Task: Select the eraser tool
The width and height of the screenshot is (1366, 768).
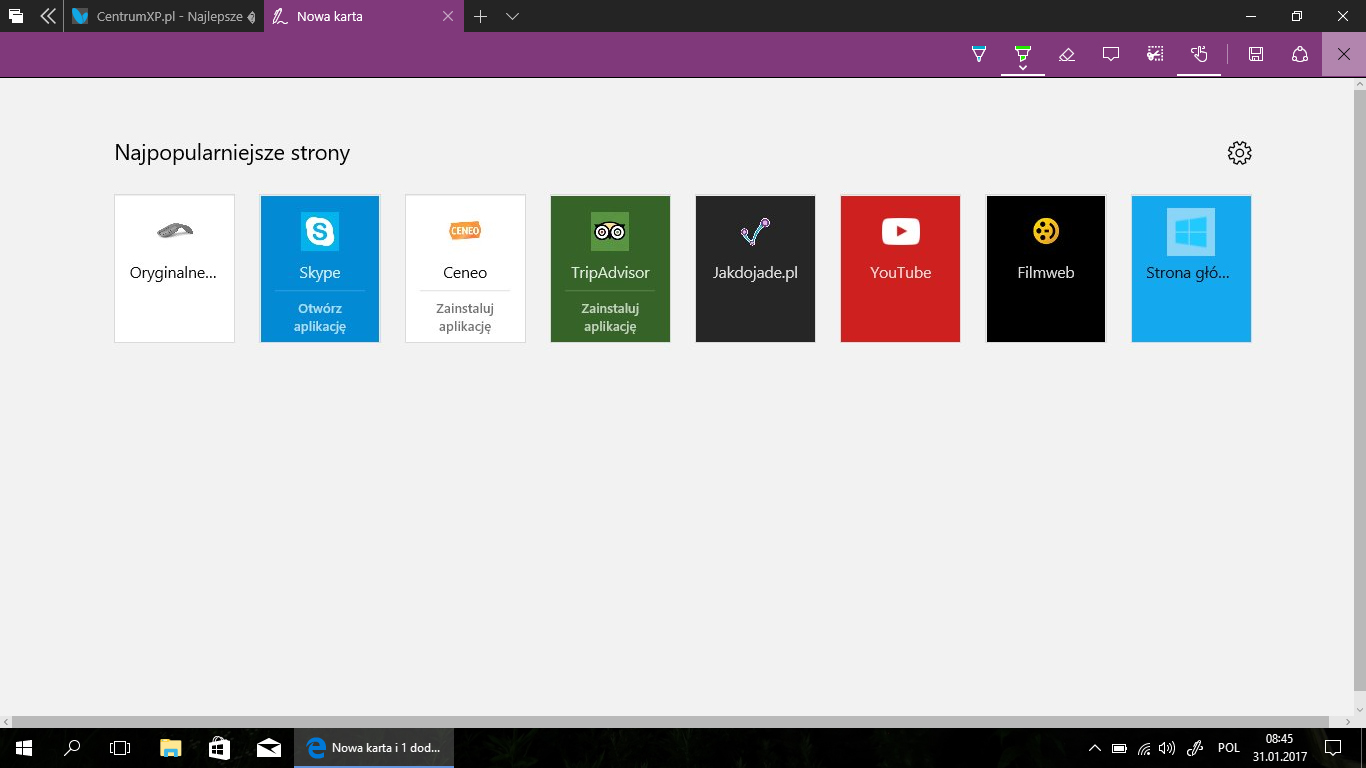Action: click(x=1066, y=54)
